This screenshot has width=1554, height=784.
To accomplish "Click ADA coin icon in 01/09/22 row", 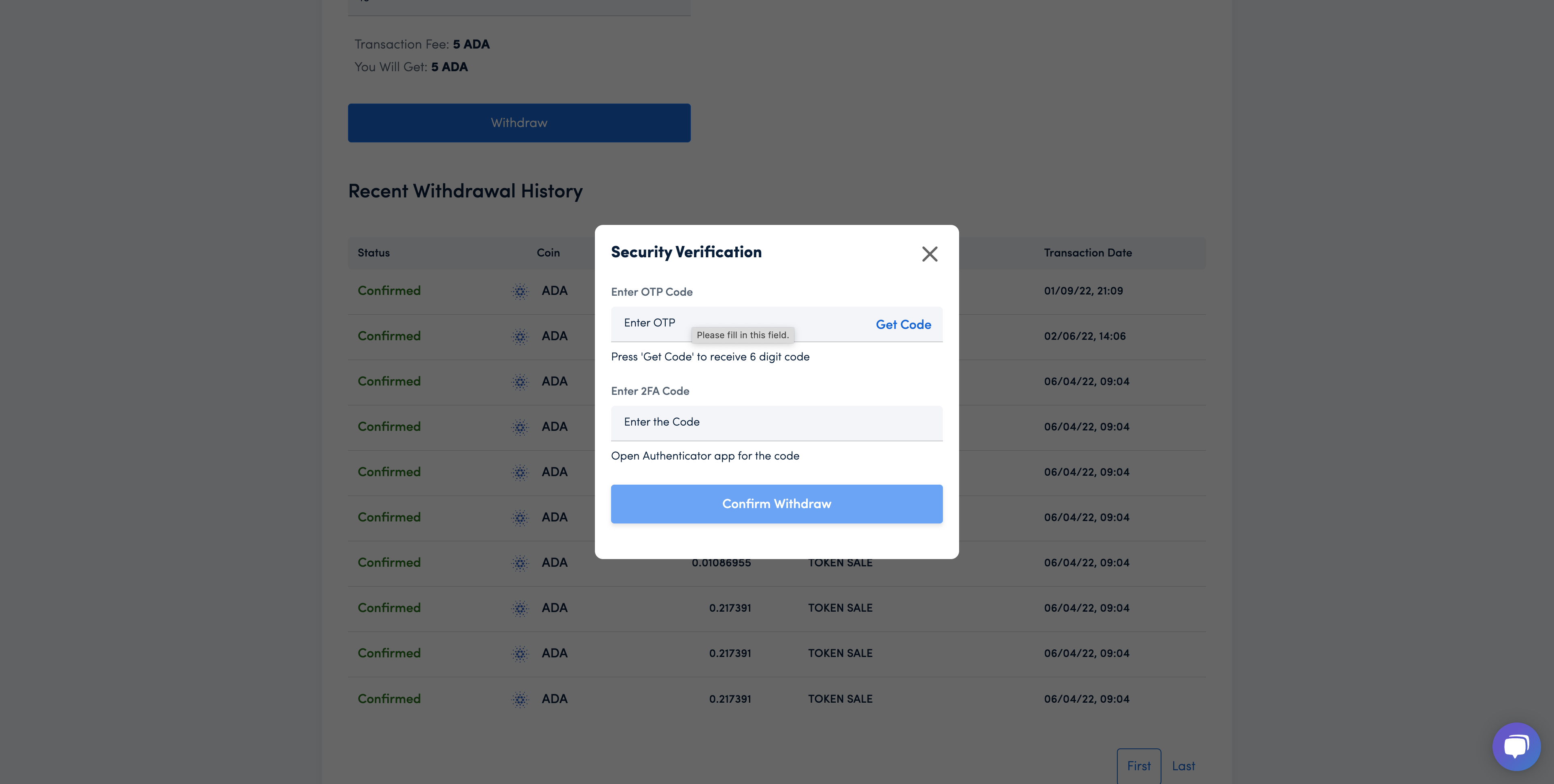I will click(519, 291).
